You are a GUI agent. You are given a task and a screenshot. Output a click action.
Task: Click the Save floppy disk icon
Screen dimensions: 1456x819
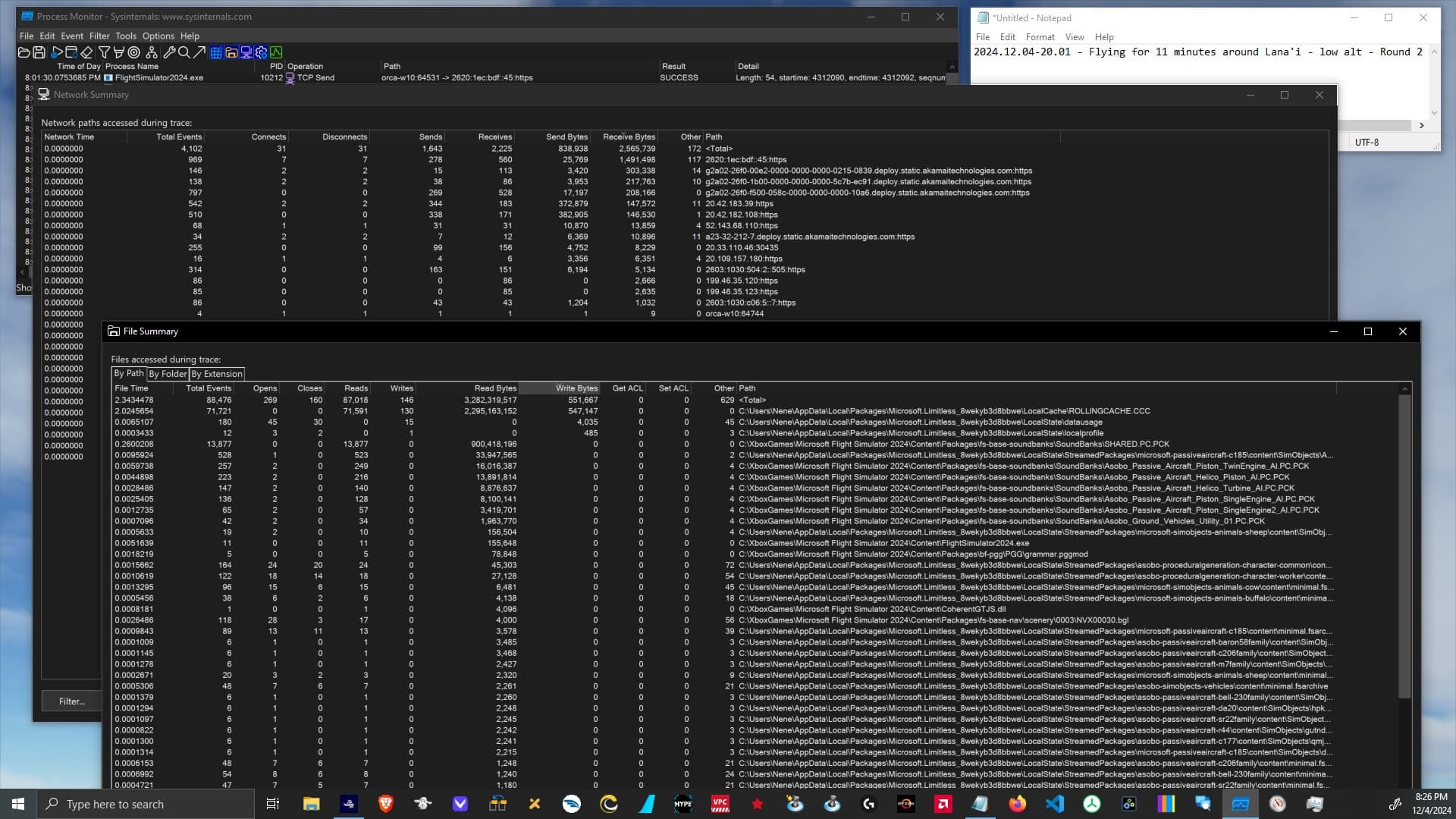39,52
